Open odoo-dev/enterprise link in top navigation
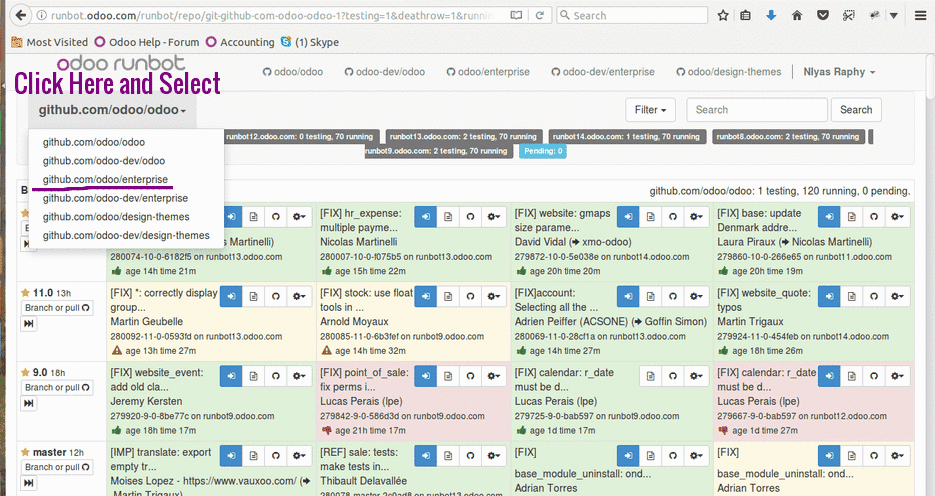 [x=602, y=72]
